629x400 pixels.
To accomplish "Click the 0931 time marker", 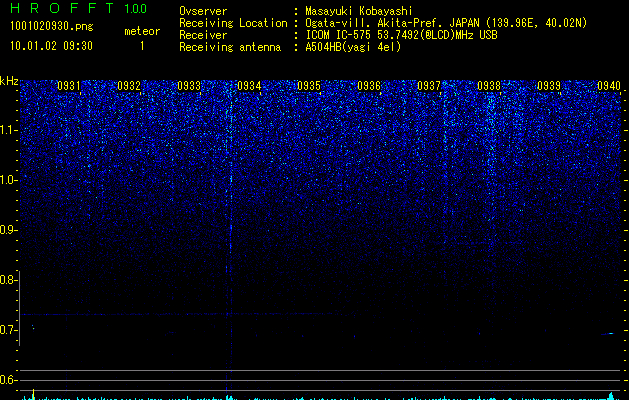I will [69, 86].
